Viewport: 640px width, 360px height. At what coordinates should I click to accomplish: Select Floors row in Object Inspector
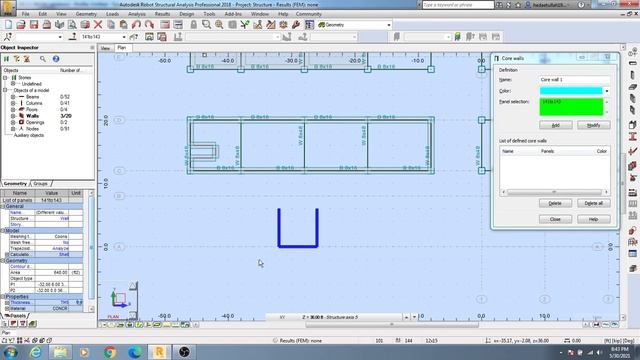[47, 109]
